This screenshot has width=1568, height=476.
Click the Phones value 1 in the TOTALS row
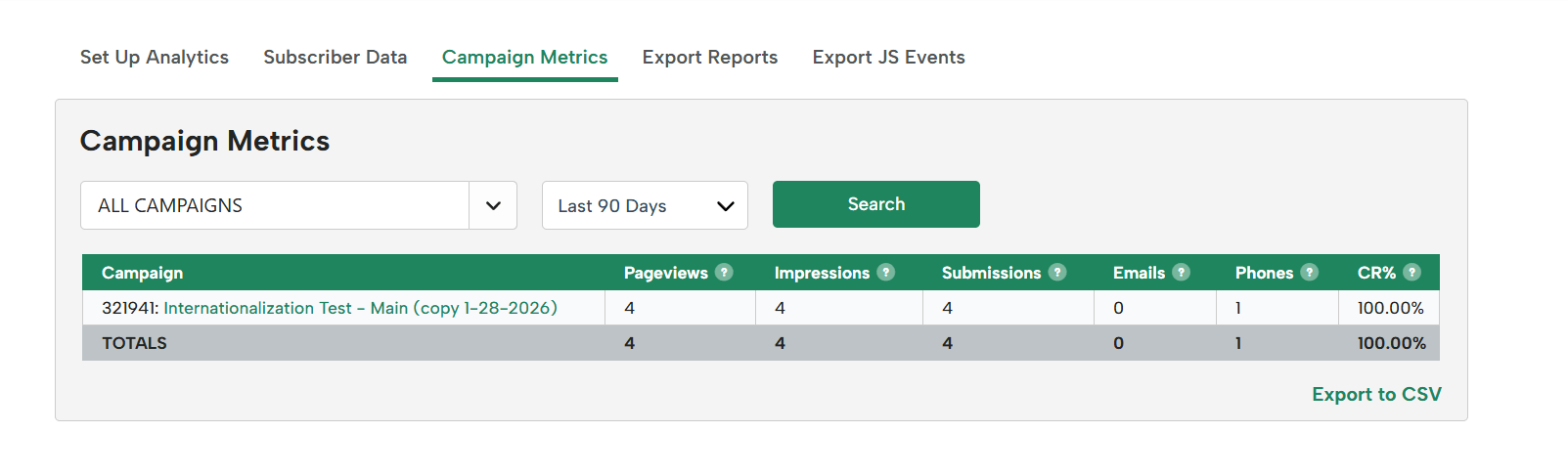pyautogui.click(x=1238, y=343)
